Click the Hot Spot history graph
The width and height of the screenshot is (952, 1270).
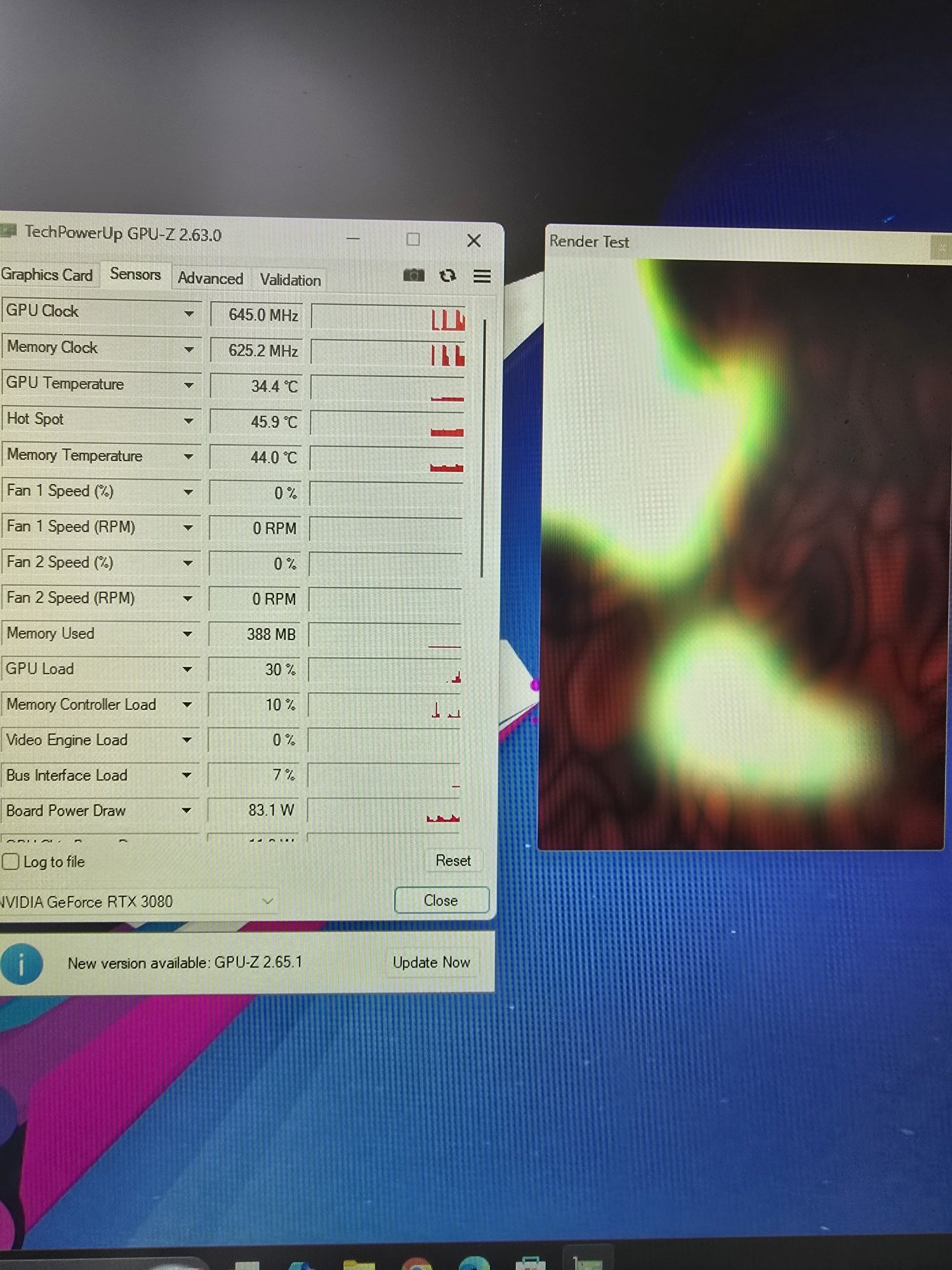tap(388, 424)
